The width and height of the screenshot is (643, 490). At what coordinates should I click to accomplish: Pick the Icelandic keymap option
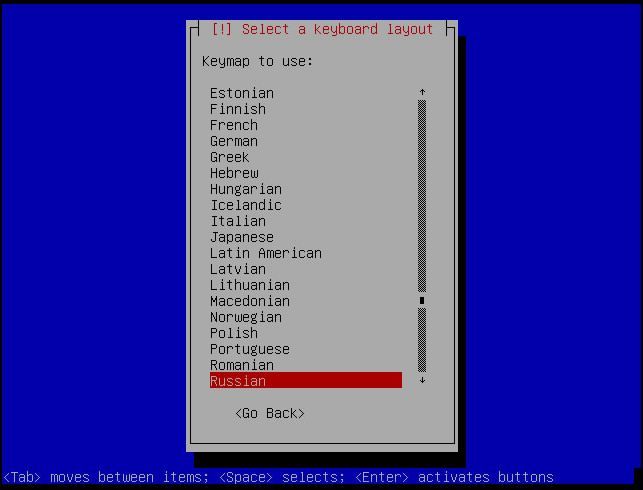pos(246,205)
